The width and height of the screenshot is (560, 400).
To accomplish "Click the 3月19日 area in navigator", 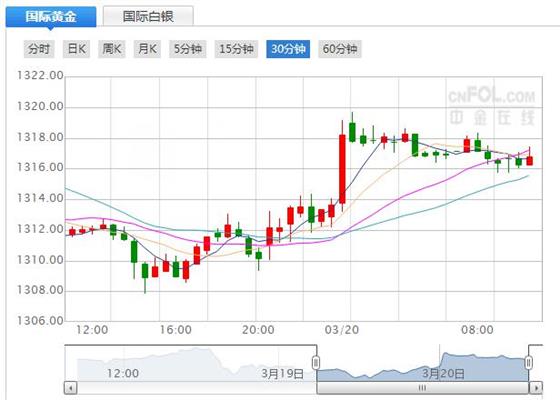I will coord(282,374).
